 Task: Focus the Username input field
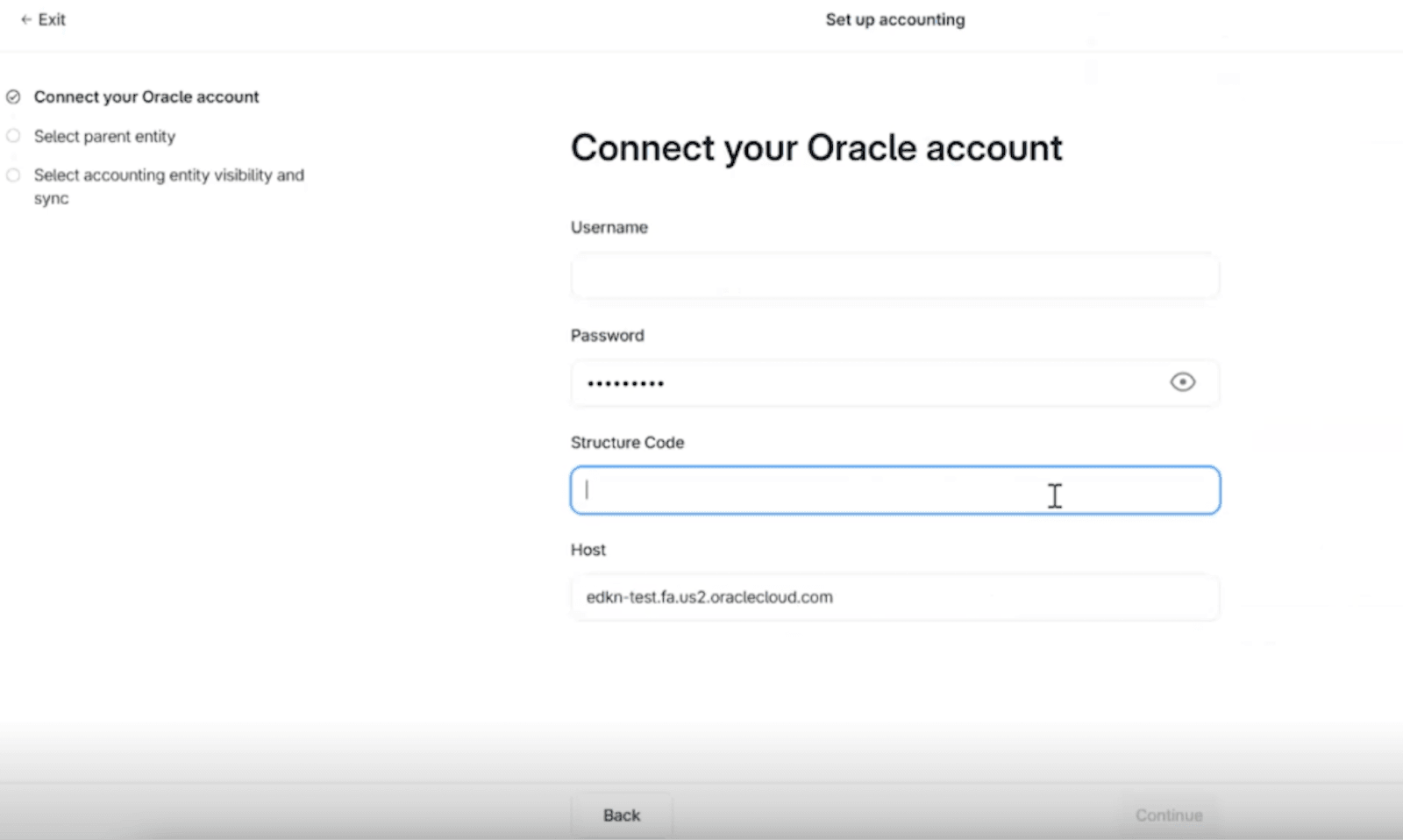tap(894, 275)
